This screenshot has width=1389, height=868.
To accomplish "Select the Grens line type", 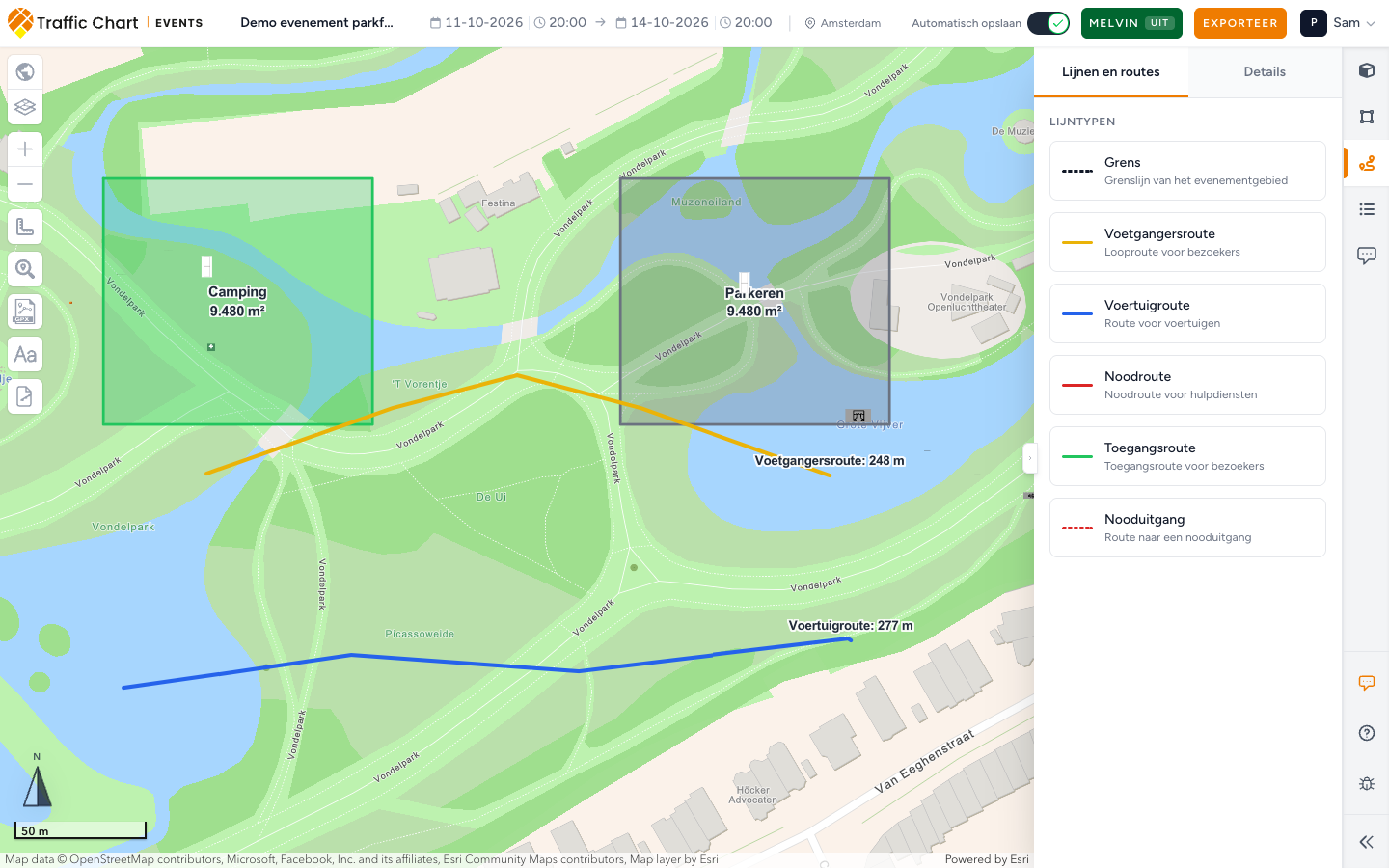I will [x=1187, y=171].
